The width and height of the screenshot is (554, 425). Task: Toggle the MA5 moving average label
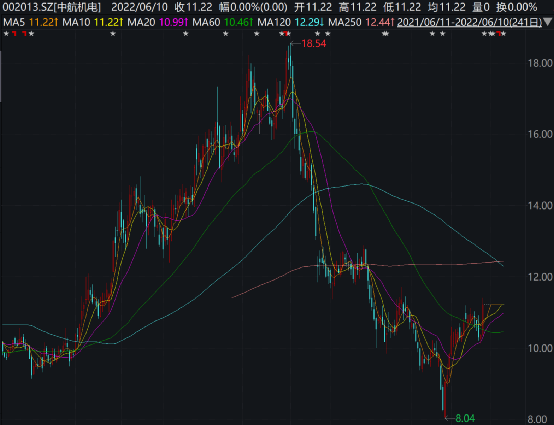pos(14,22)
